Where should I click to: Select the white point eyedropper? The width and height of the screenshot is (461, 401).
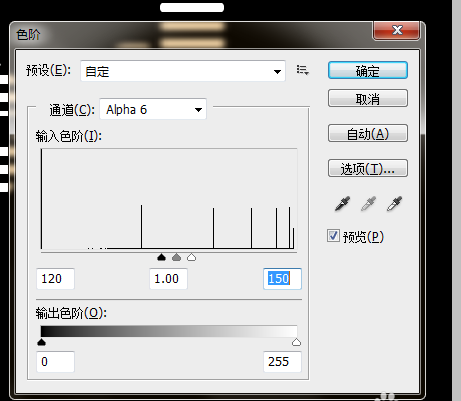click(x=394, y=203)
